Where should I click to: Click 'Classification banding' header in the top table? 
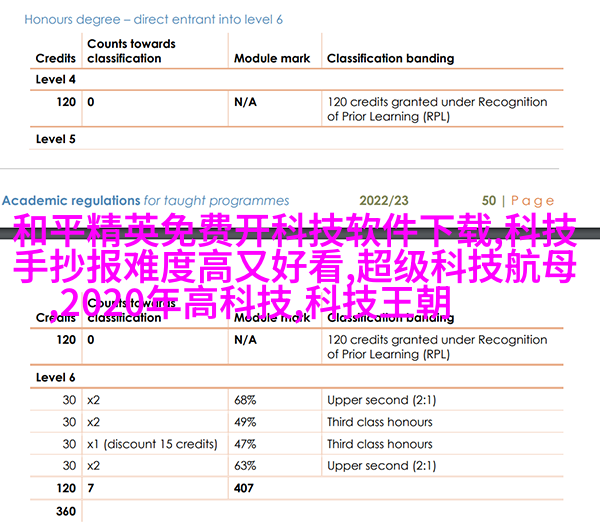point(390,59)
